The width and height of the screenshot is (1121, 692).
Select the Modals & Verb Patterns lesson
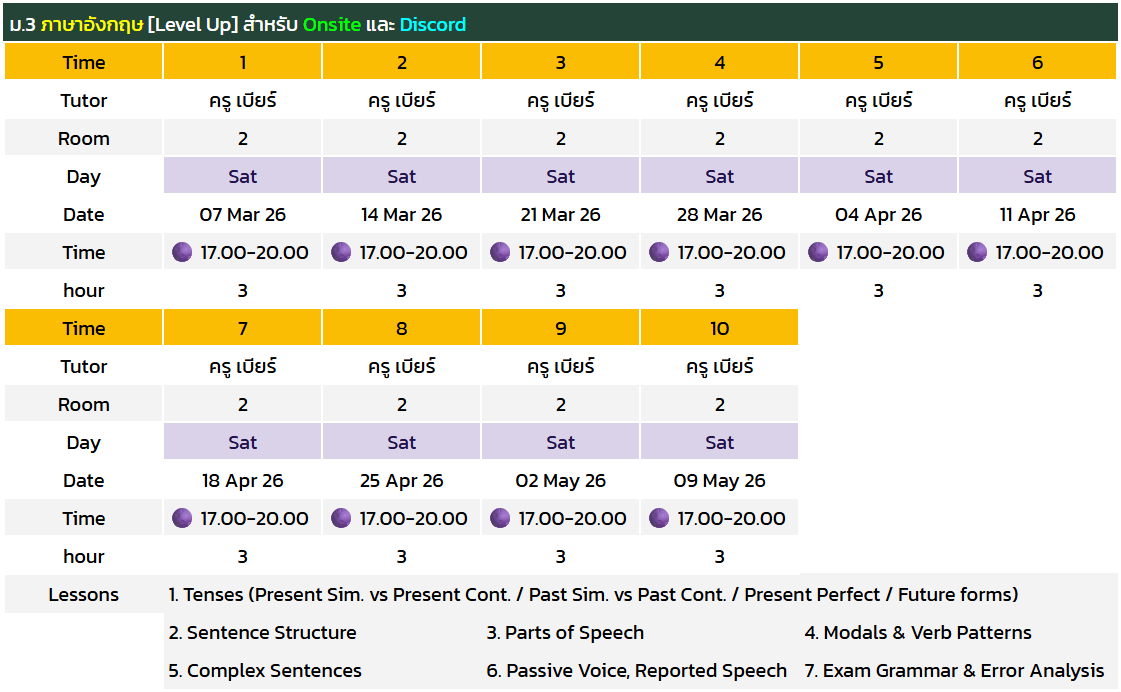click(917, 632)
